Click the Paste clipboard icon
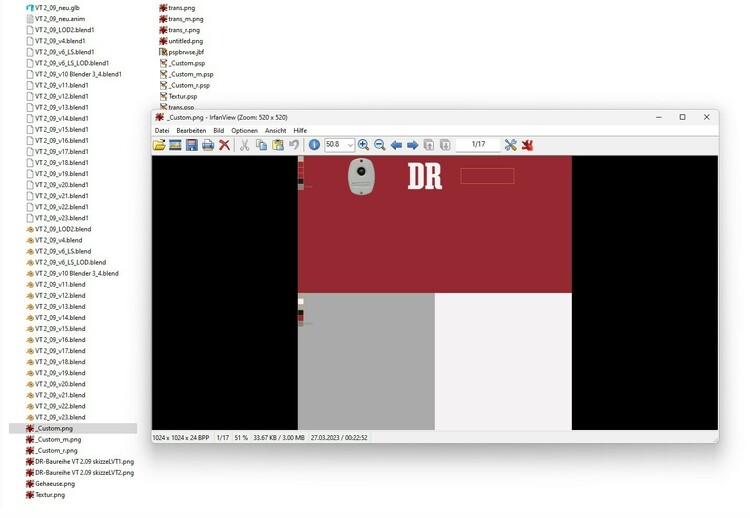 click(x=277, y=145)
